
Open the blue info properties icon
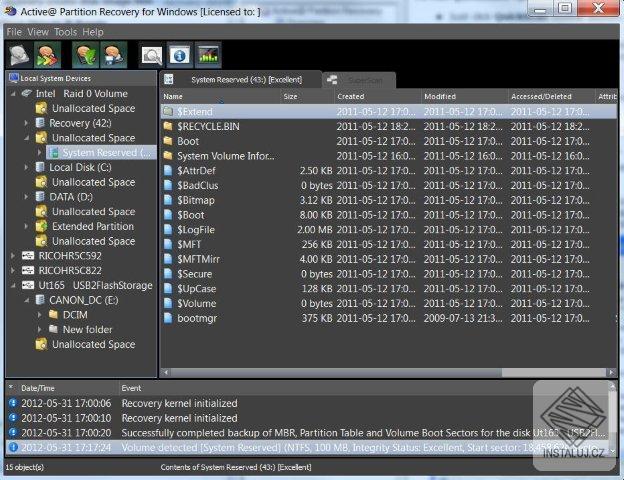tap(179, 55)
